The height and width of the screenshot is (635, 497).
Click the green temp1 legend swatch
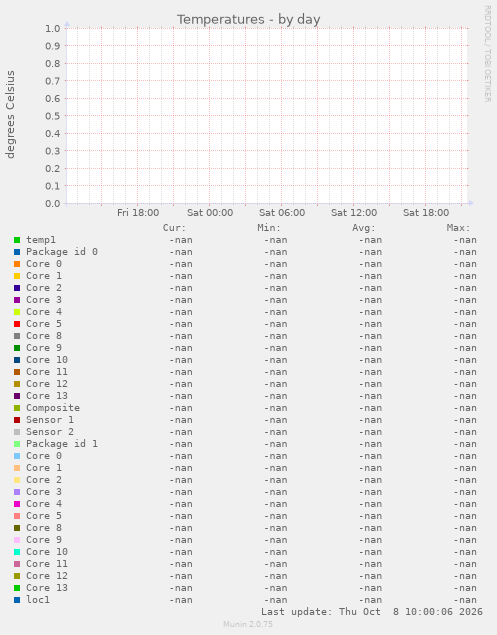(x=17, y=240)
